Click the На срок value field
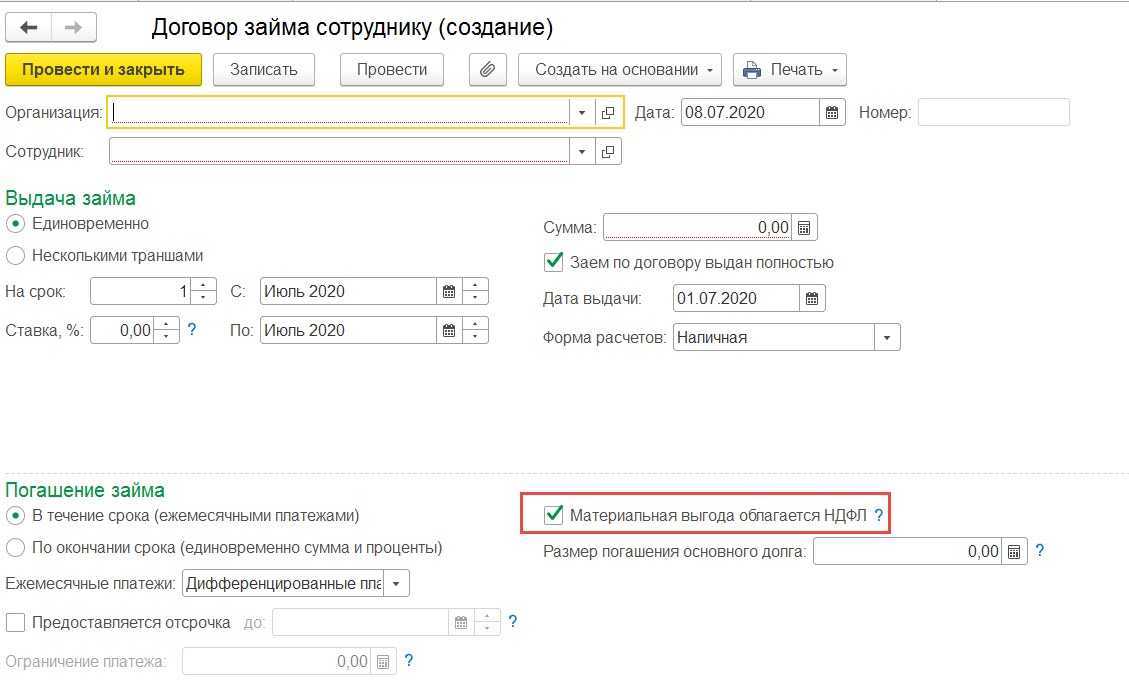Screen dimensions: 1129x693 coord(141,291)
